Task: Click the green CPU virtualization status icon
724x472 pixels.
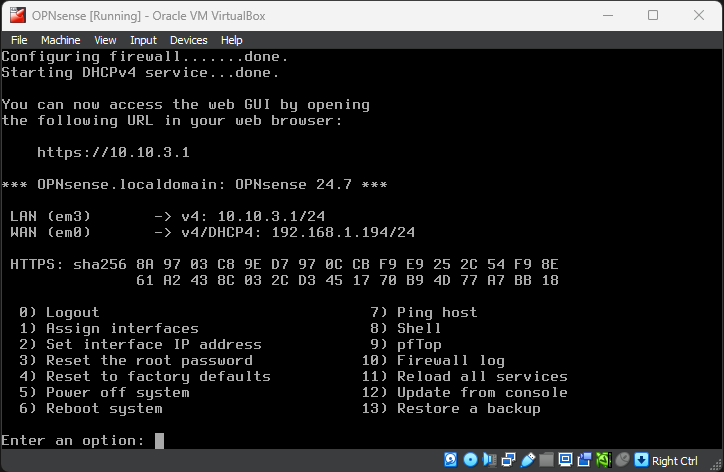Action: (x=603, y=460)
